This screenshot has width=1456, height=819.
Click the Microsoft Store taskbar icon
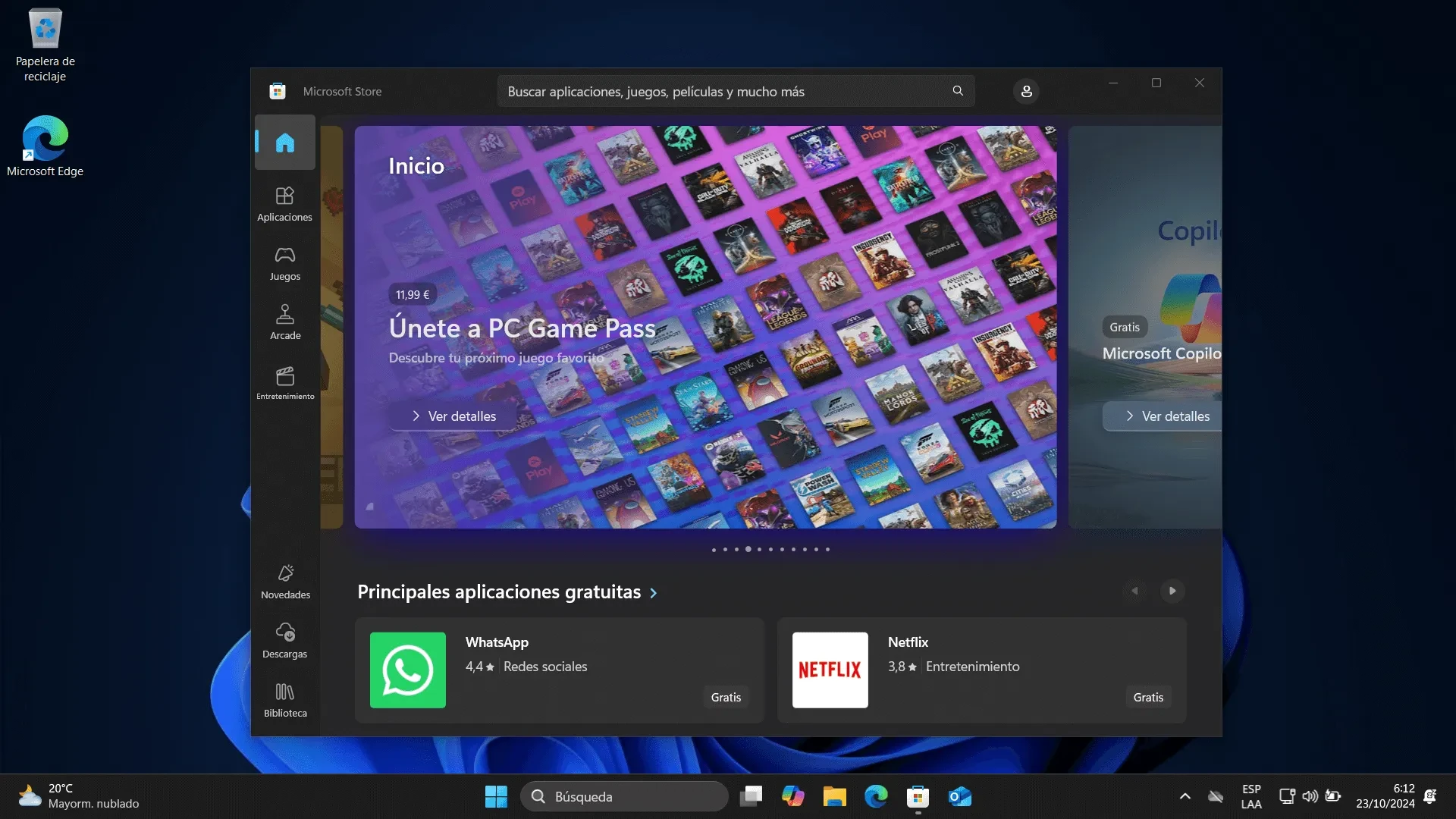point(918,796)
